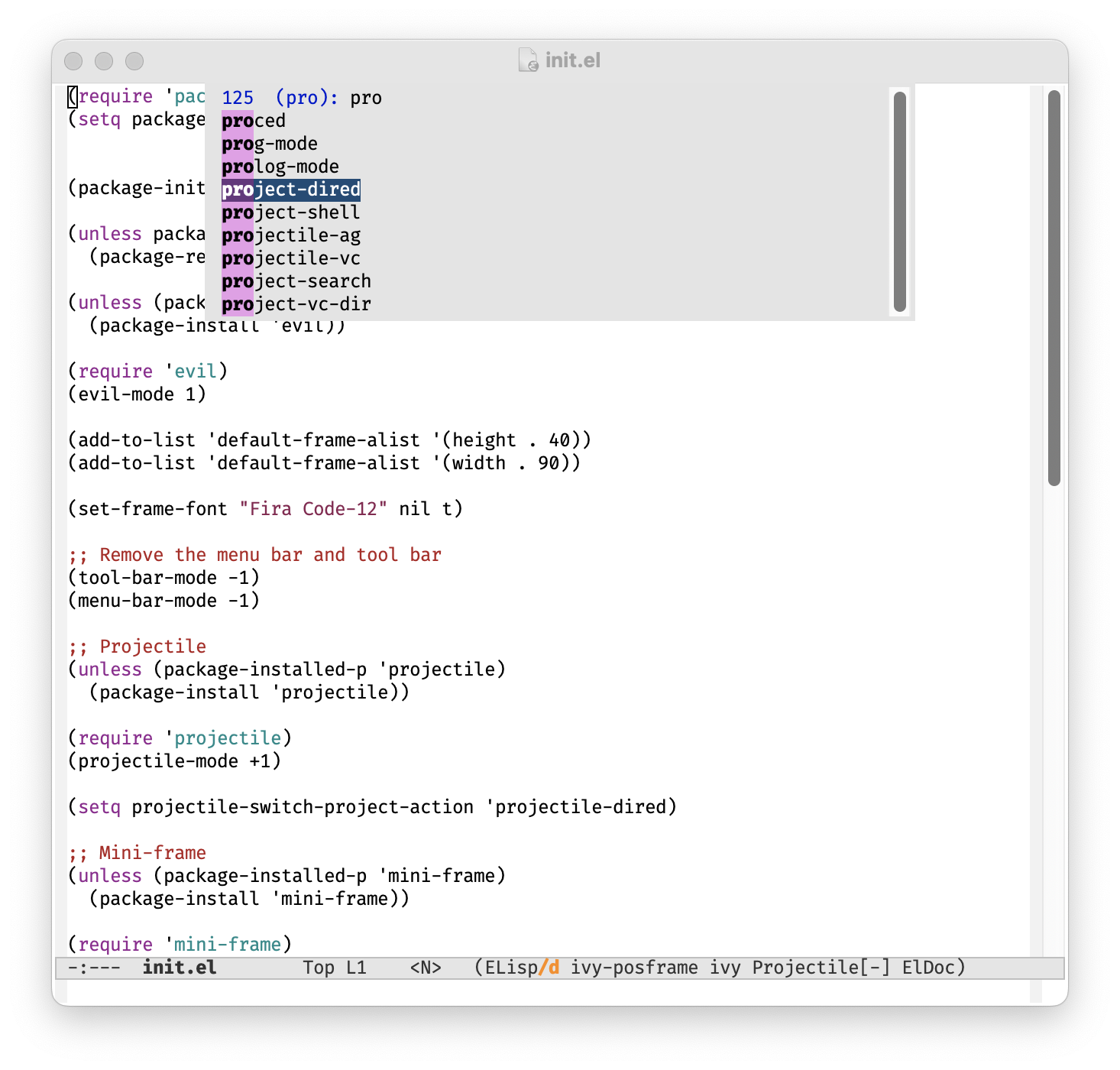Click ivy-posframe minor mode in mode line

tap(634, 968)
